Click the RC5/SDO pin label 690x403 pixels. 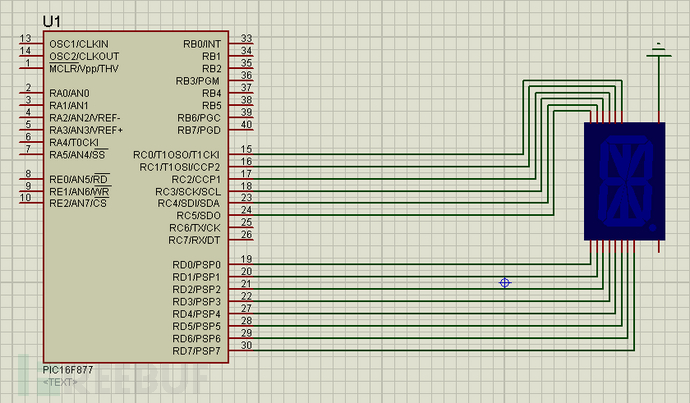pyautogui.click(x=198, y=216)
